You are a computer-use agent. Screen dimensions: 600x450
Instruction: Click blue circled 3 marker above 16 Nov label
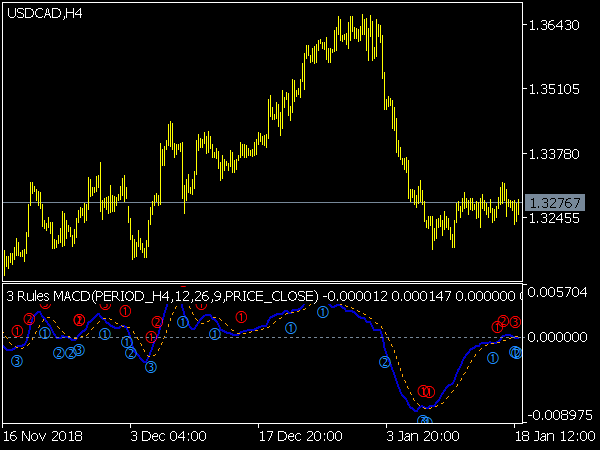pyautogui.click(x=17, y=360)
